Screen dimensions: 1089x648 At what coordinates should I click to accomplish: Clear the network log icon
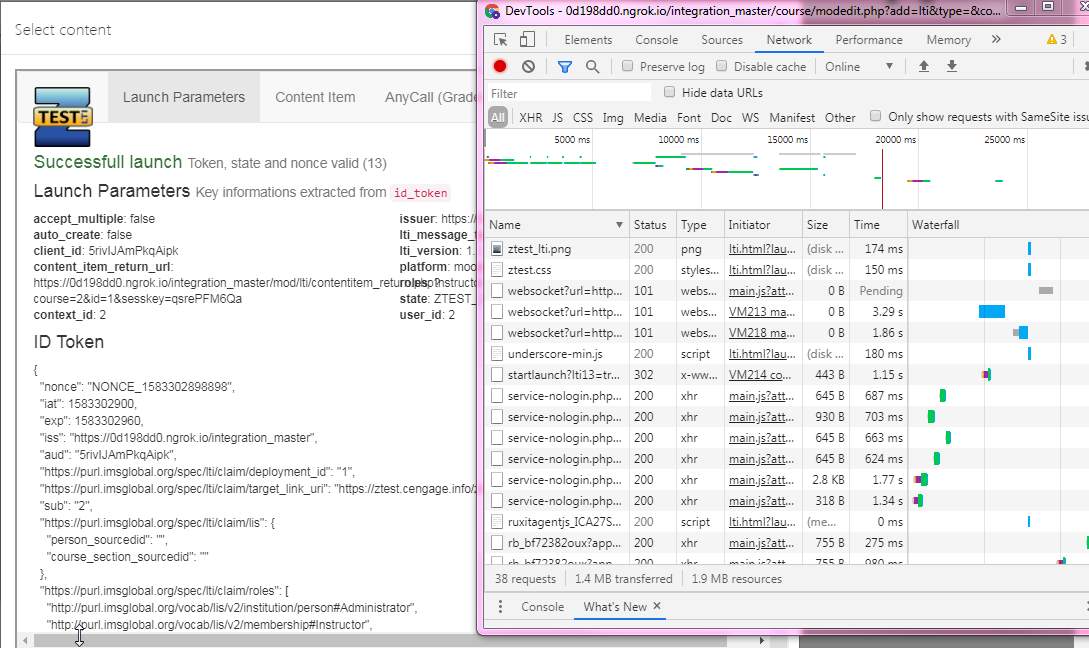(529, 67)
